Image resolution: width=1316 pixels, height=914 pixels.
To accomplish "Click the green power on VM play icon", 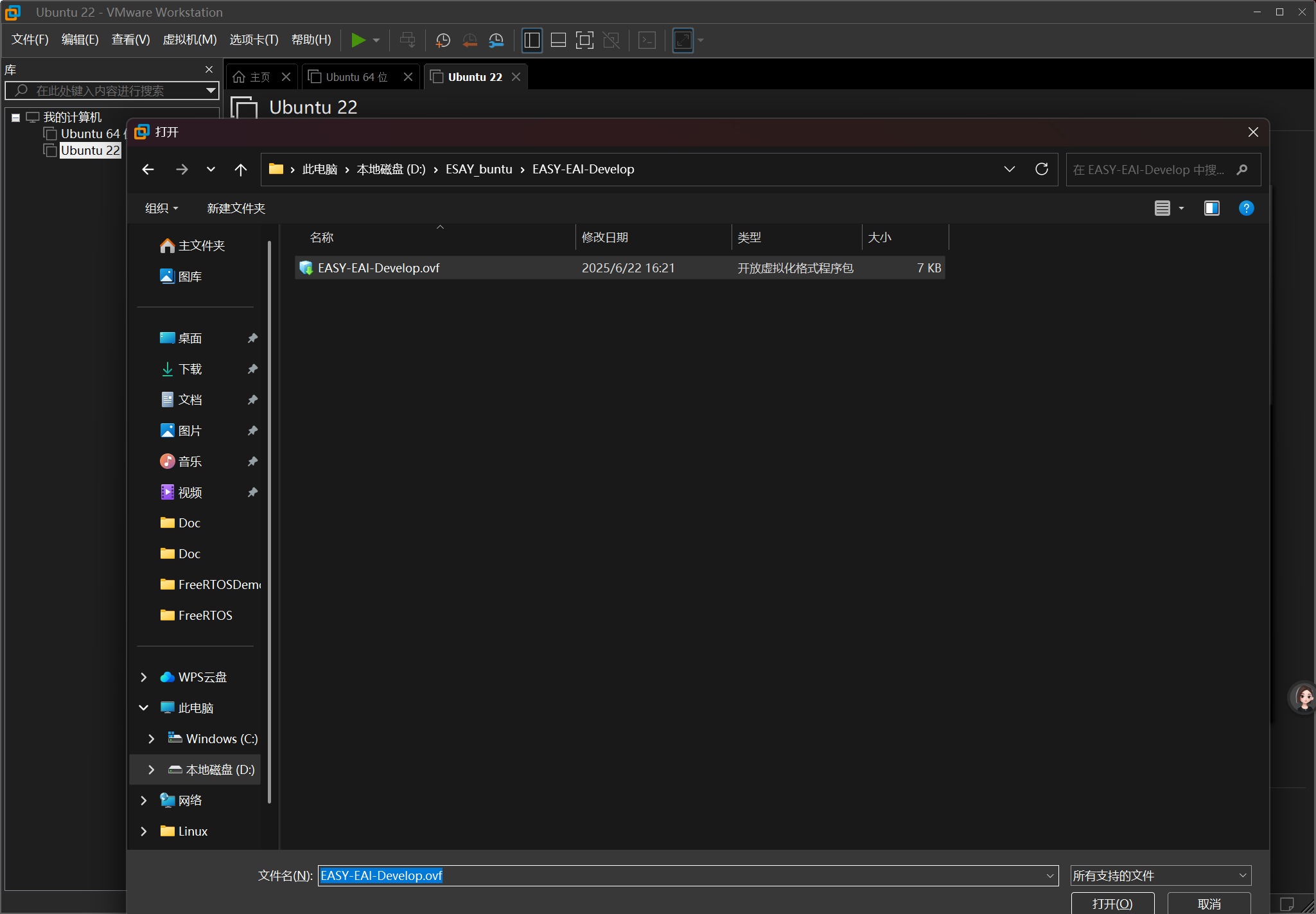I will point(358,40).
